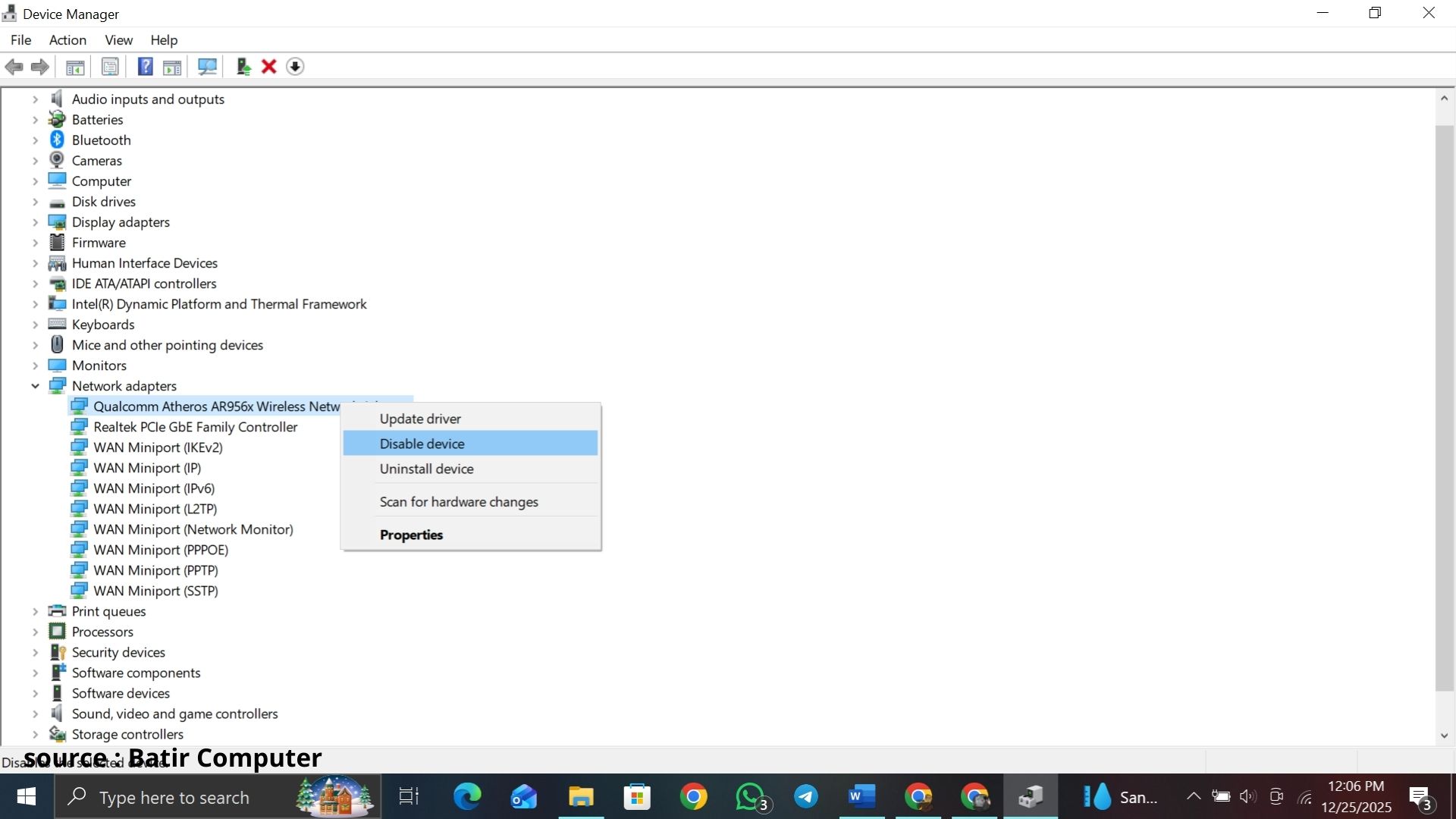This screenshot has height=819, width=1456.
Task: Click the red X Uninstall device icon
Action: pos(268,67)
